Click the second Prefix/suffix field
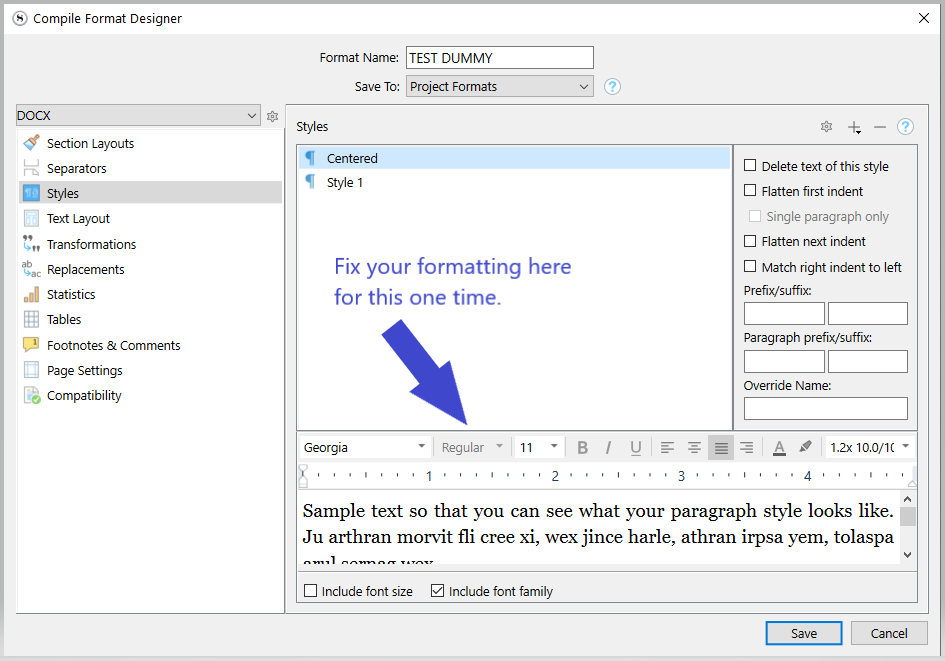Viewport: 945px width, 661px height. pyautogui.click(x=868, y=313)
